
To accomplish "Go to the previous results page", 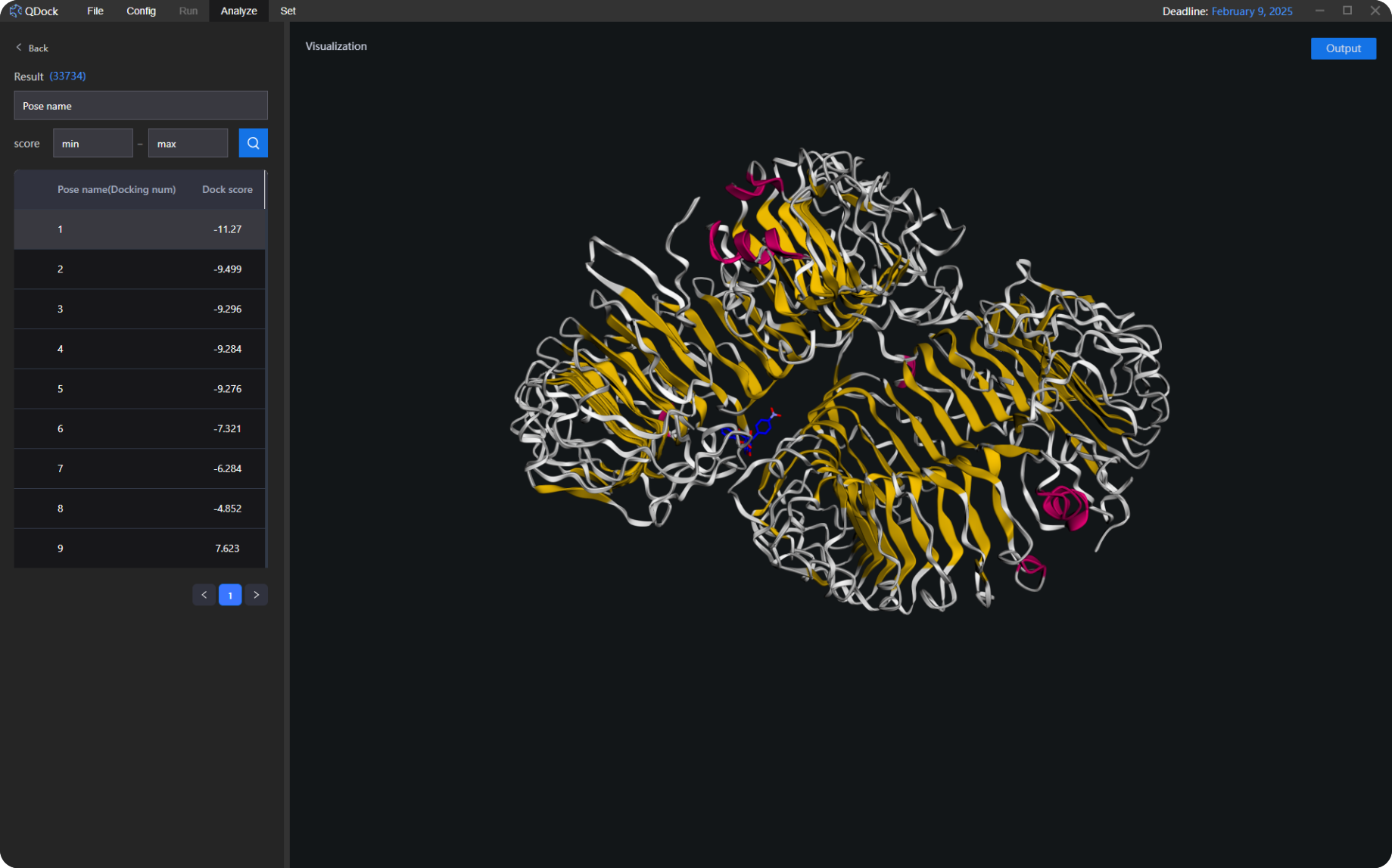I will coord(204,595).
